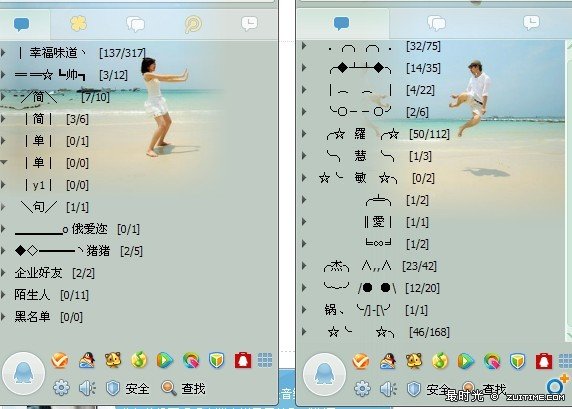This screenshot has width=572, height=409.
Task: Expand the [14/35] group in right window
Action: 304,68
